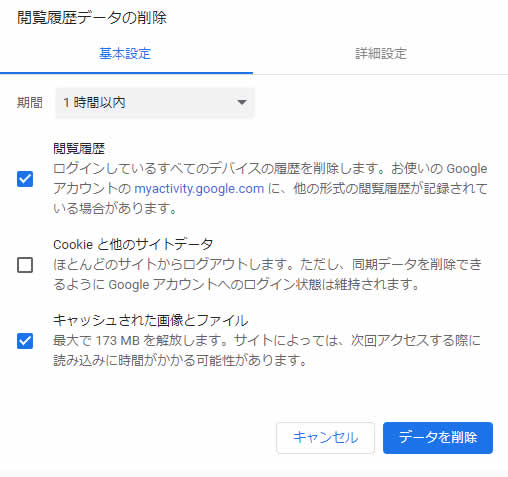Click the データを削除 button
This screenshot has height=477, width=508.
(x=438, y=438)
